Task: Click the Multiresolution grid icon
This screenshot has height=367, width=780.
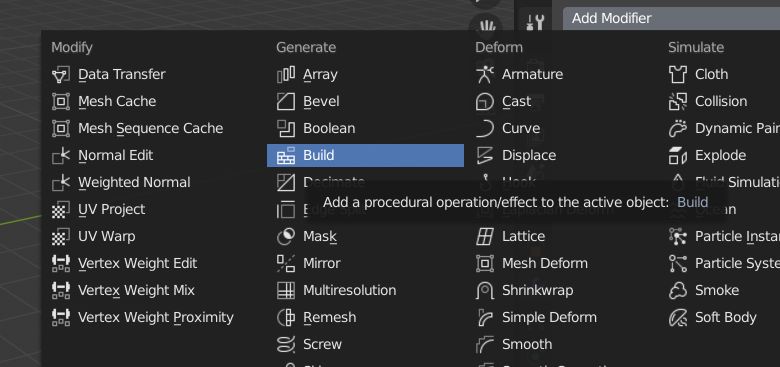Action: coord(286,290)
